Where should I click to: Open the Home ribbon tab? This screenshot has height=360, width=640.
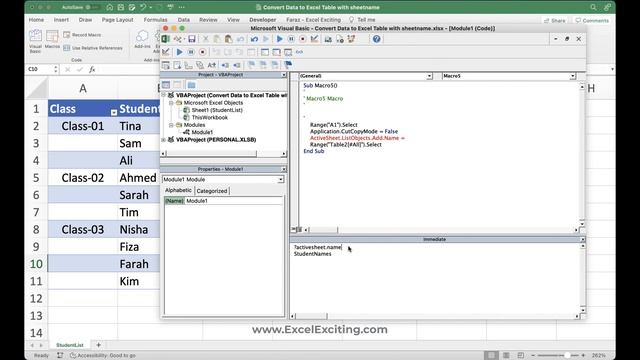coord(36,20)
